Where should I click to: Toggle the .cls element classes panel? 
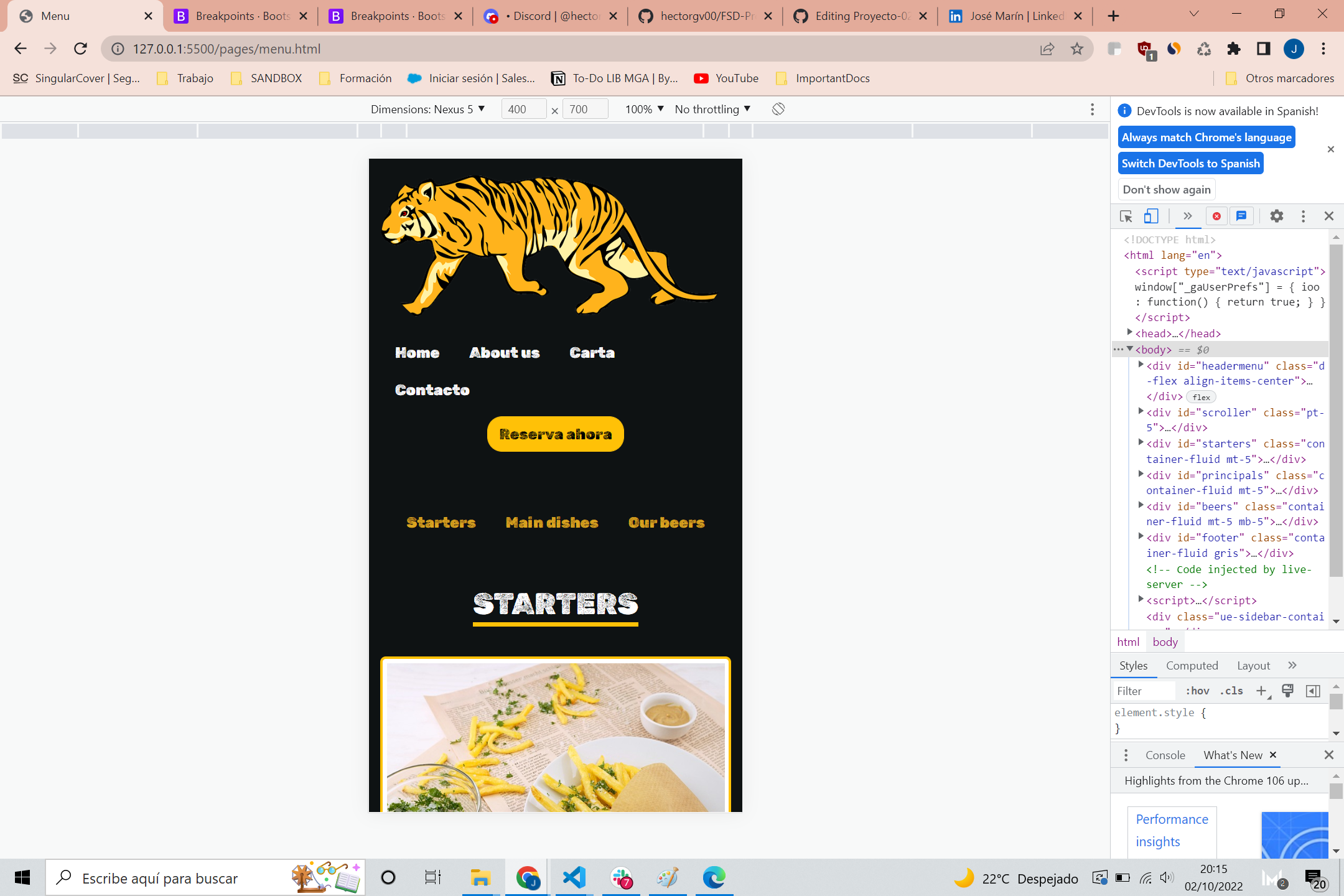click(1231, 691)
